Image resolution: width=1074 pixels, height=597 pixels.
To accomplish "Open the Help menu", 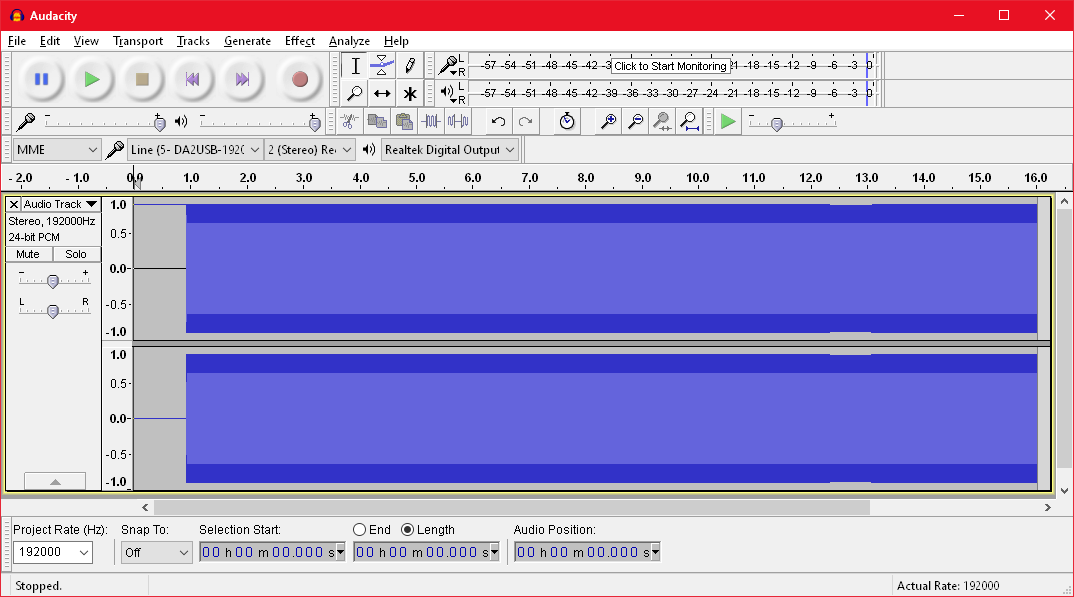I will tap(396, 41).
